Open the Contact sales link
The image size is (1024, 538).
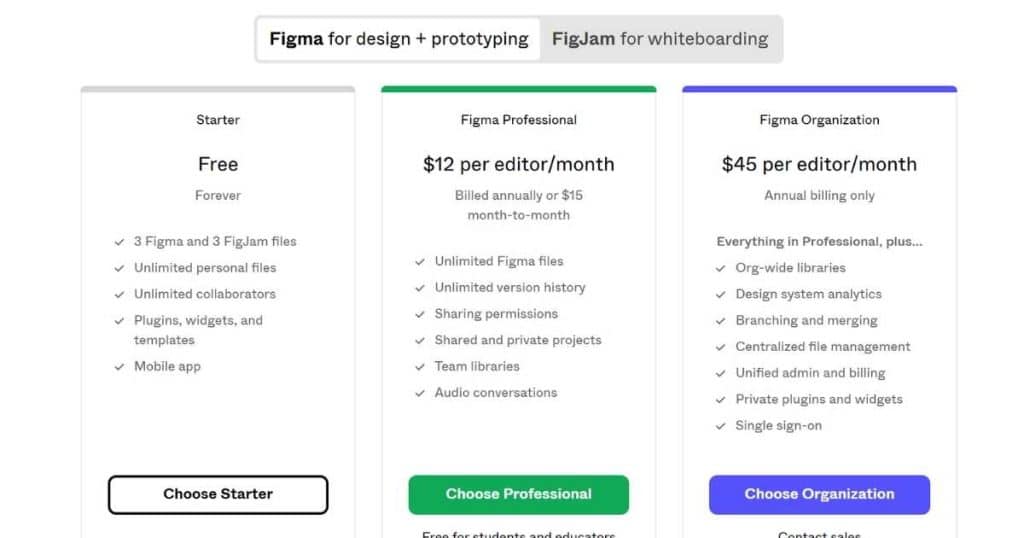coord(820,534)
